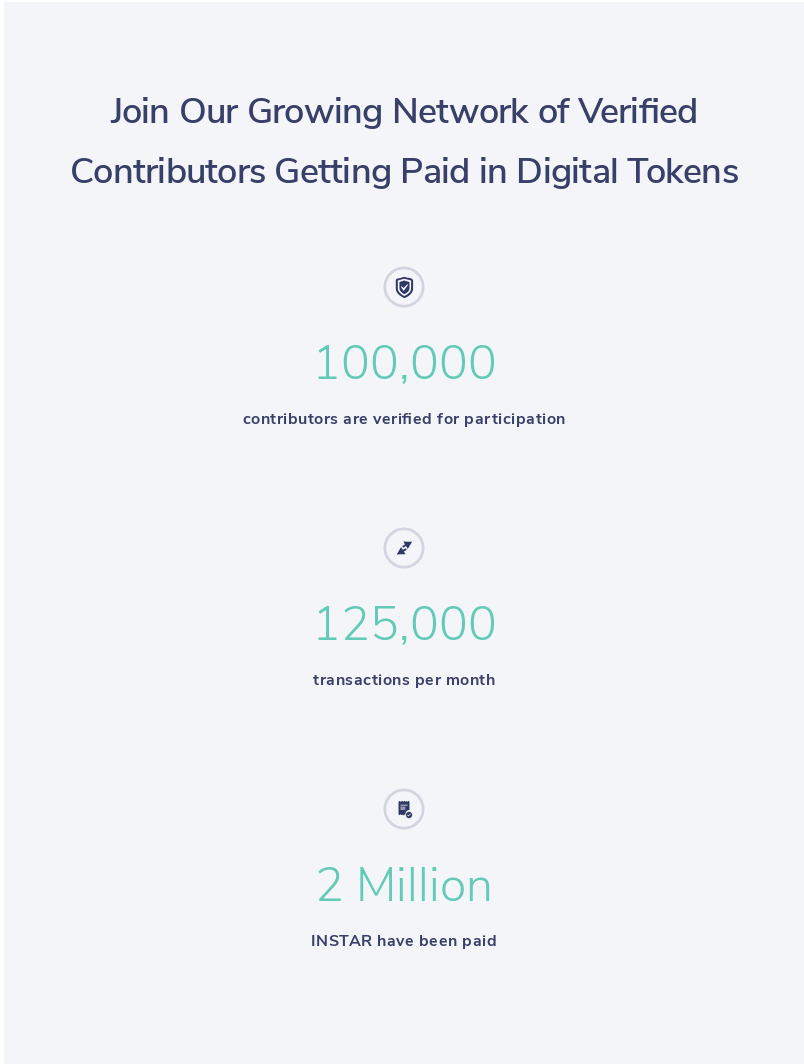Click the heading word Verified

(637, 111)
